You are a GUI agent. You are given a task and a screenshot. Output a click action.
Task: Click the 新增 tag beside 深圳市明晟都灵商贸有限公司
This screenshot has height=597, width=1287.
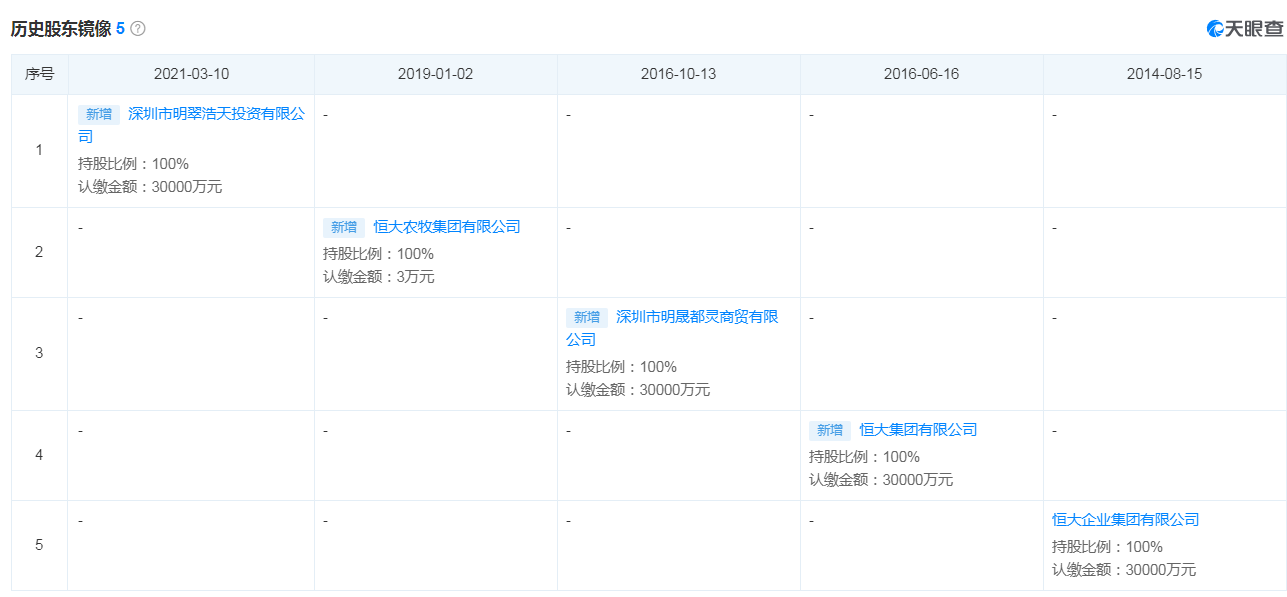(587, 317)
